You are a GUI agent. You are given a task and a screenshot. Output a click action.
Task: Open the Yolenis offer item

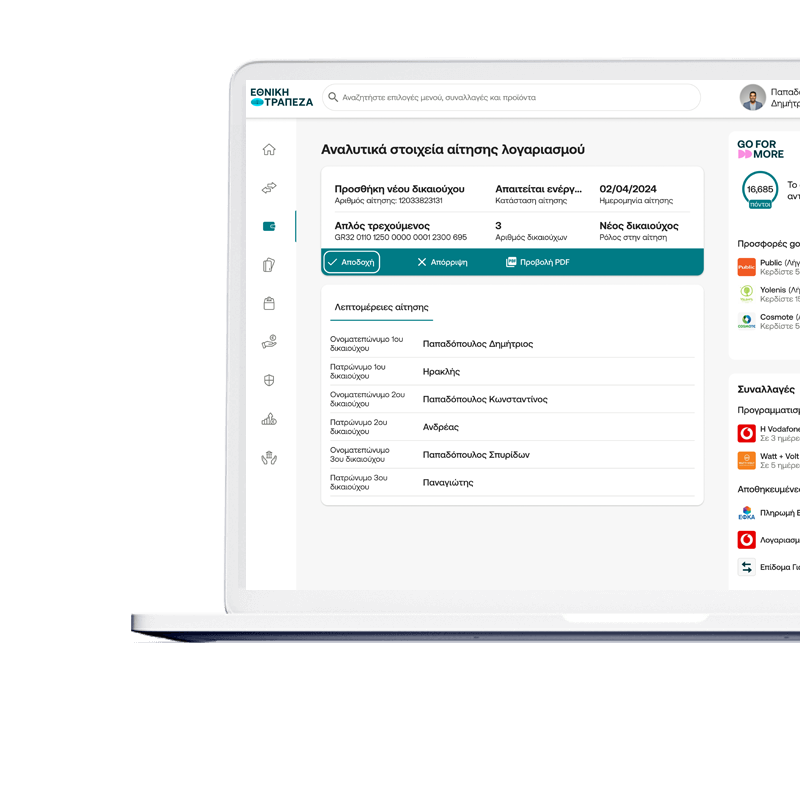click(x=768, y=294)
